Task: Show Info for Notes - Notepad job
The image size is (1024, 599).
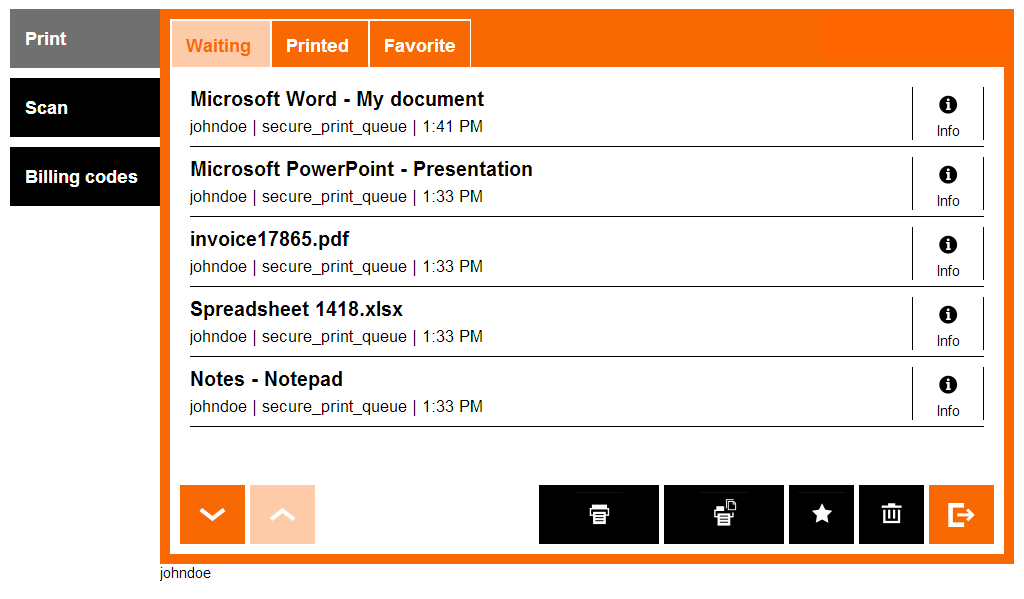Action: coord(947,394)
